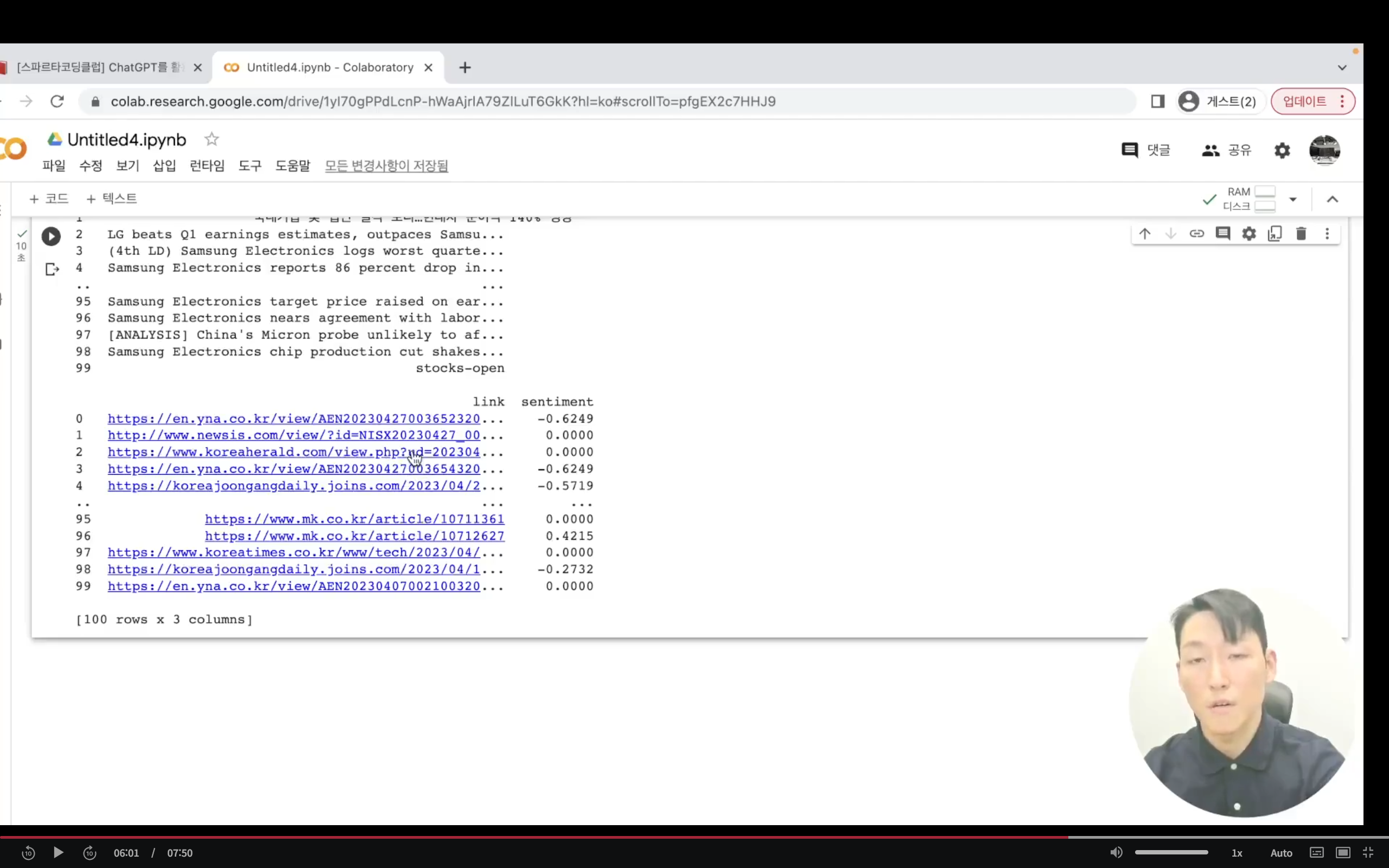Close the 스파르타코딩클럽 ChatGPT tab
The height and width of the screenshot is (868, 1389).
point(197,68)
